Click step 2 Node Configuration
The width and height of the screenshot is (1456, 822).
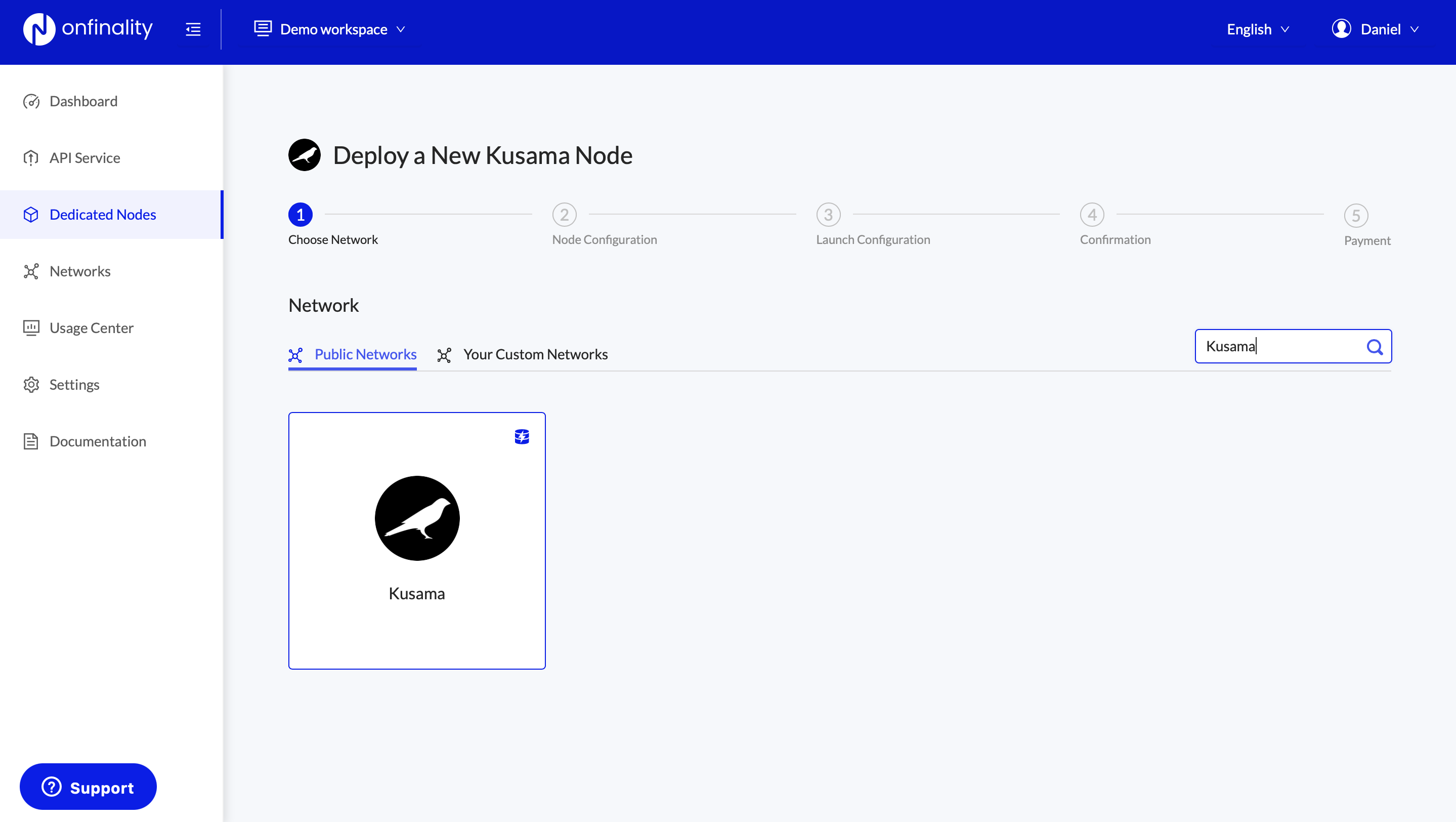tap(564, 215)
